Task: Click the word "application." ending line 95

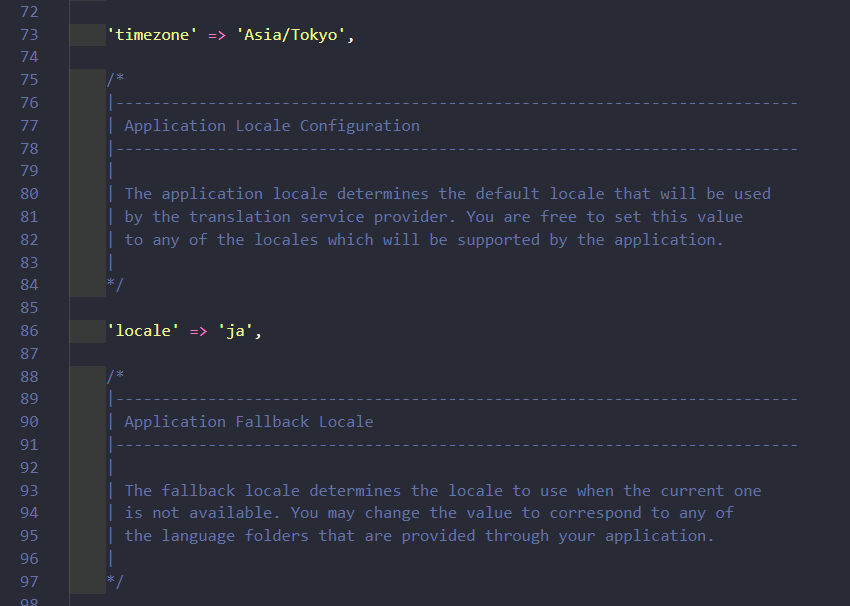Action: [659, 536]
